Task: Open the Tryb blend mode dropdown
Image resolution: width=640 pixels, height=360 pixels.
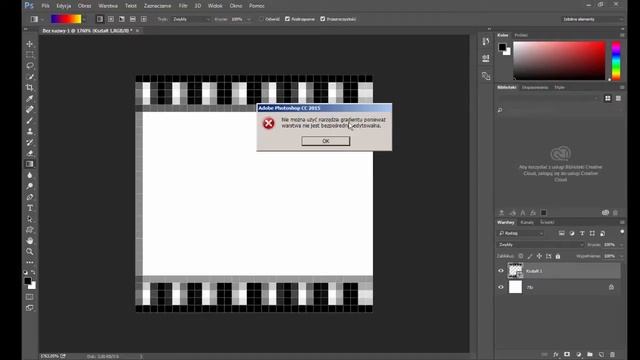Action: [191, 19]
